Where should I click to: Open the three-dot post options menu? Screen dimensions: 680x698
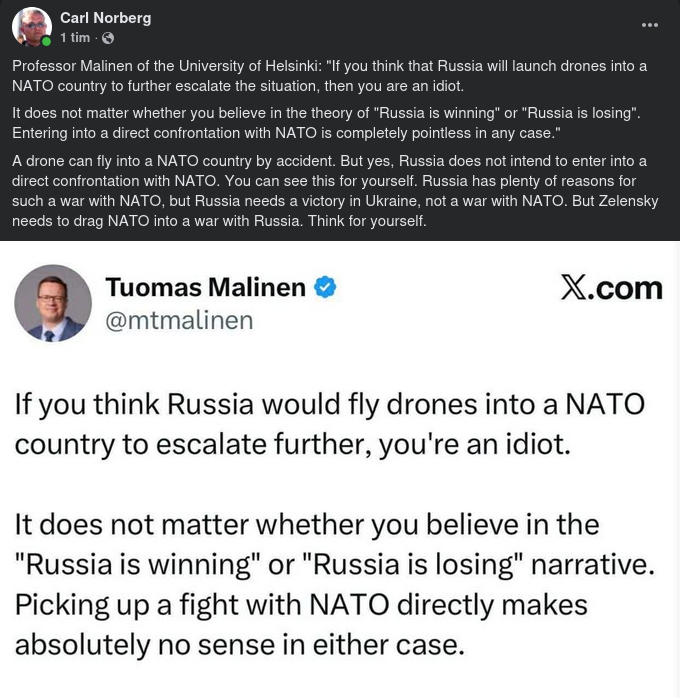(650, 25)
